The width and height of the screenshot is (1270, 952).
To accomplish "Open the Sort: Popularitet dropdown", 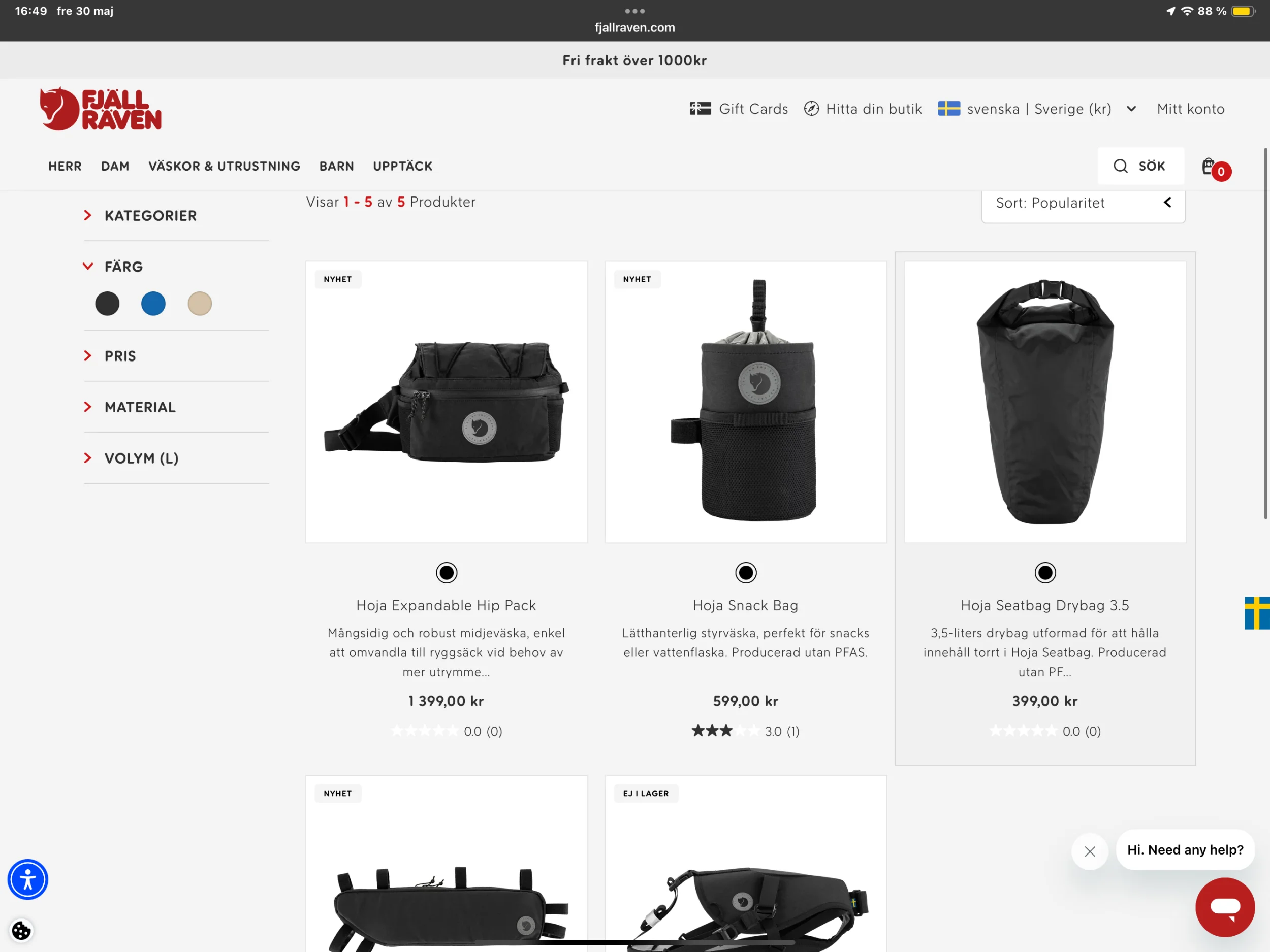I will (x=1083, y=203).
